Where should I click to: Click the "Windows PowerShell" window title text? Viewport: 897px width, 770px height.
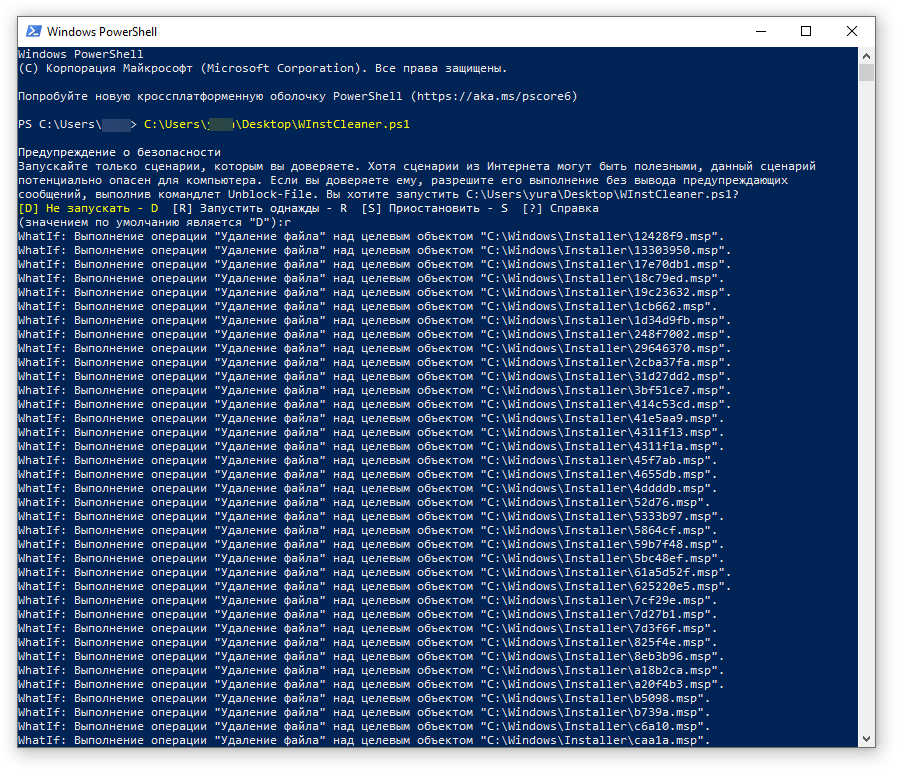pos(102,32)
